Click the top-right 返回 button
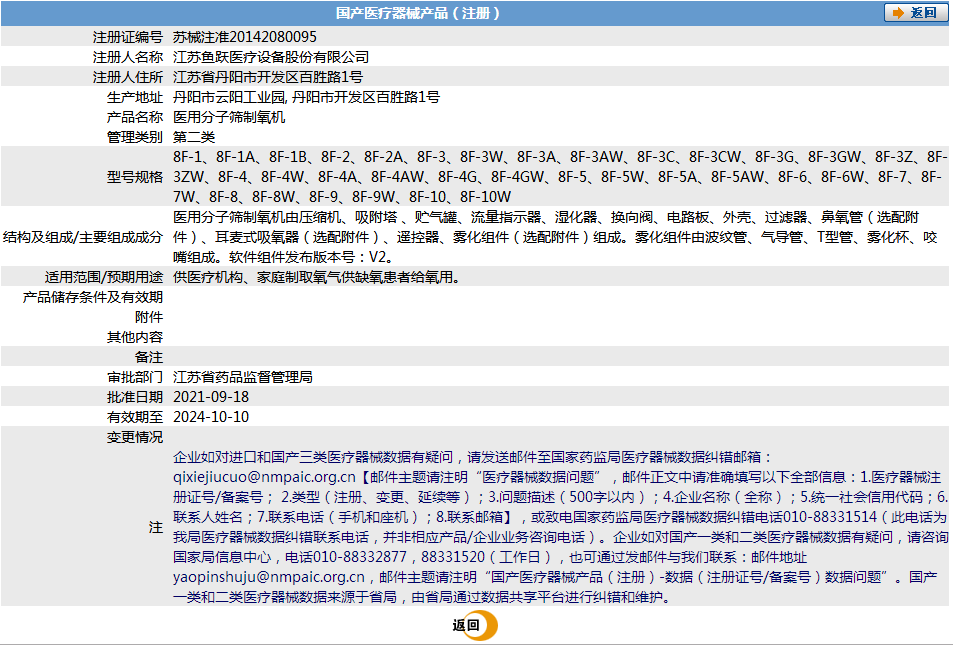The width and height of the screenshot is (953, 645). pyautogui.click(x=916, y=13)
